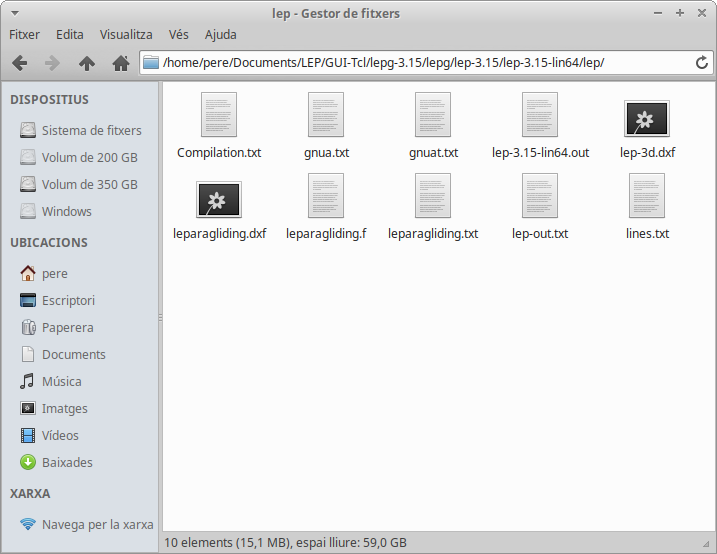
Task: Select the gnua.txt file icon
Action: [326, 114]
